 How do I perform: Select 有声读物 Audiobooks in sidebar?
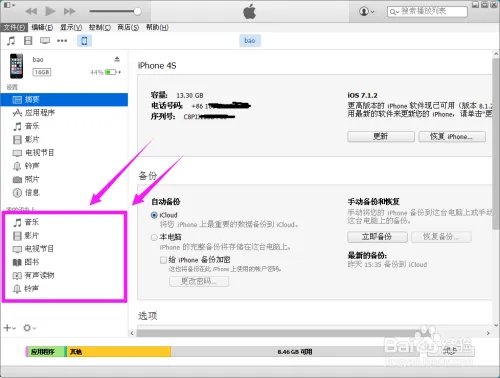64,275
